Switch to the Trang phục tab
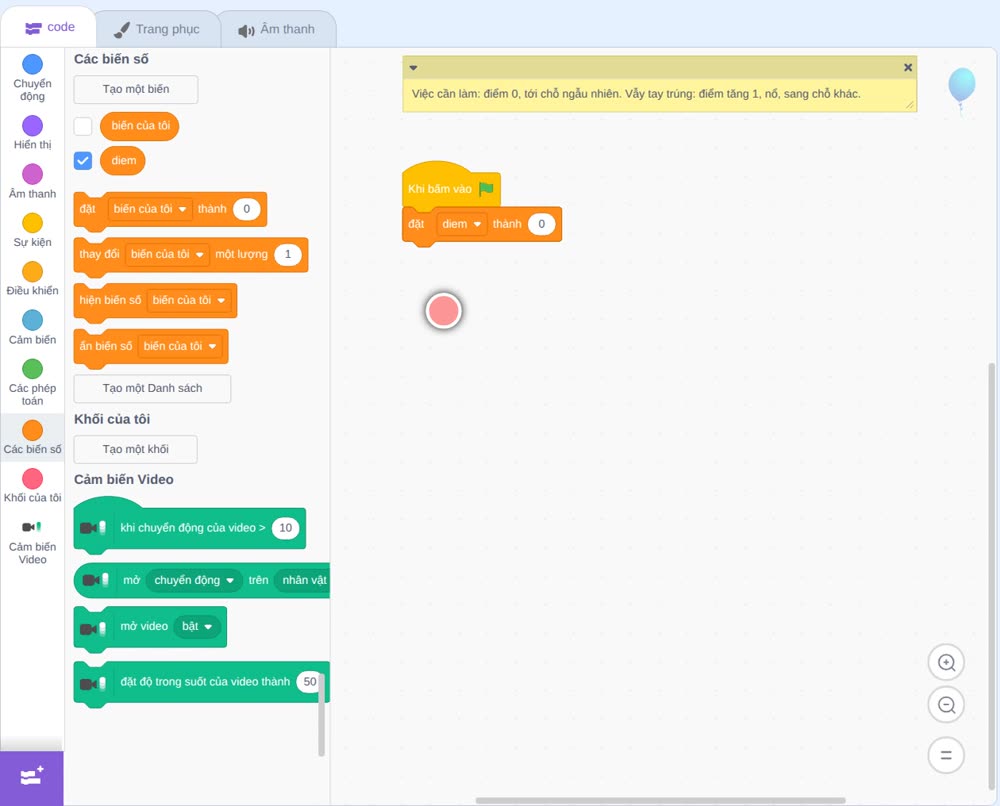1000x806 pixels. [x=156, y=29]
